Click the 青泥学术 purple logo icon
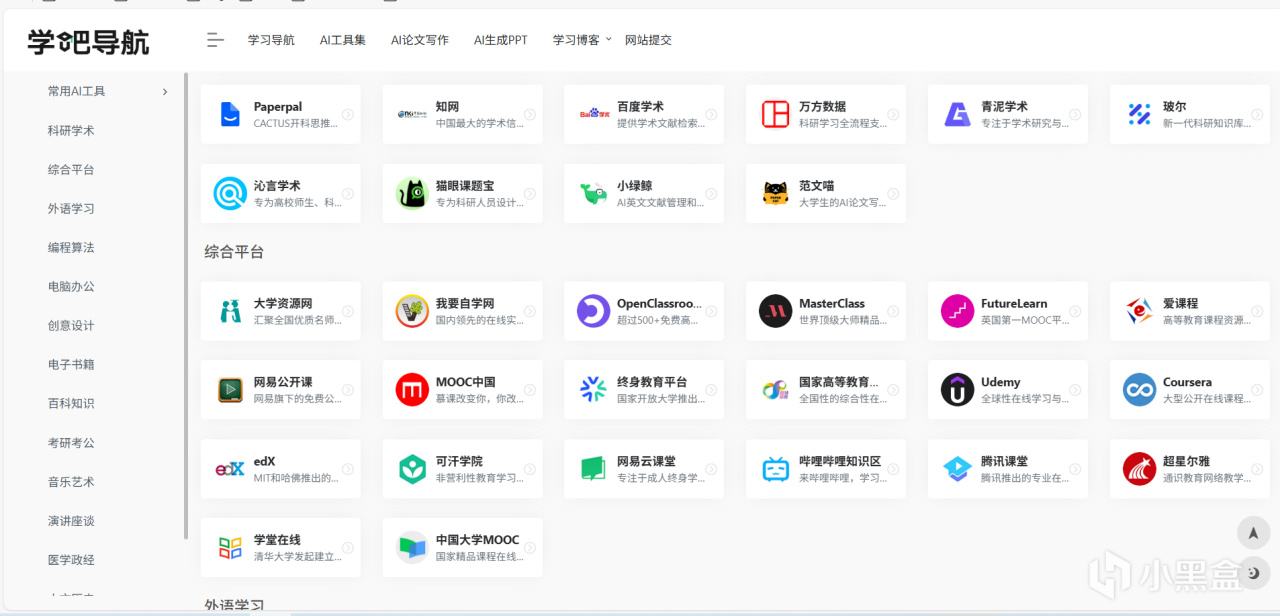Screen dimensions: 1280x616 click(x=957, y=114)
